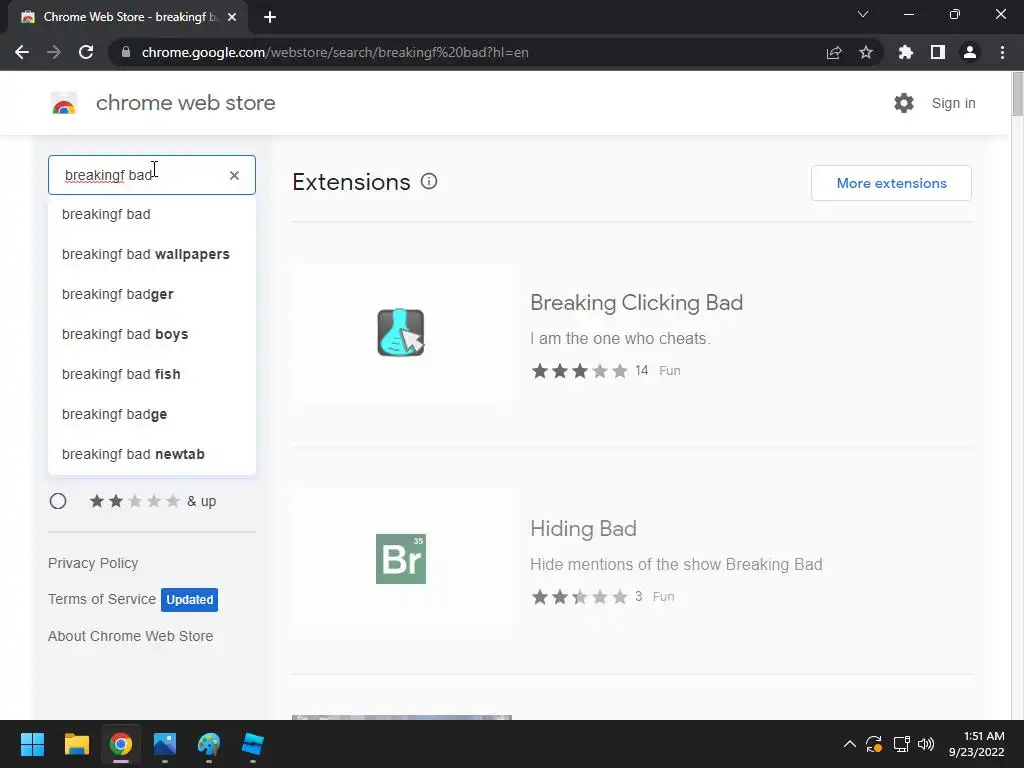1024x768 pixels.
Task: Open Breaking Clicking Bad flask icon
Action: pyautogui.click(x=401, y=332)
